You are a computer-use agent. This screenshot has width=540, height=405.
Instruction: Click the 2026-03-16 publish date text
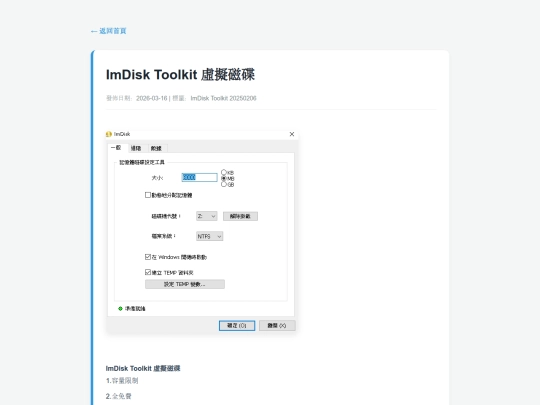(x=152, y=98)
